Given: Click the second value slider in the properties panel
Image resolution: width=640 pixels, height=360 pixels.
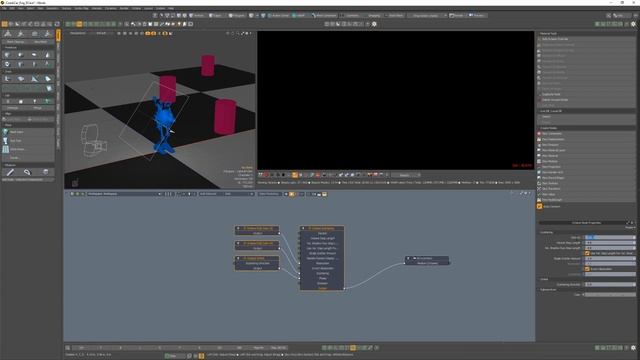Looking at the screenshot, I should click(610, 242).
